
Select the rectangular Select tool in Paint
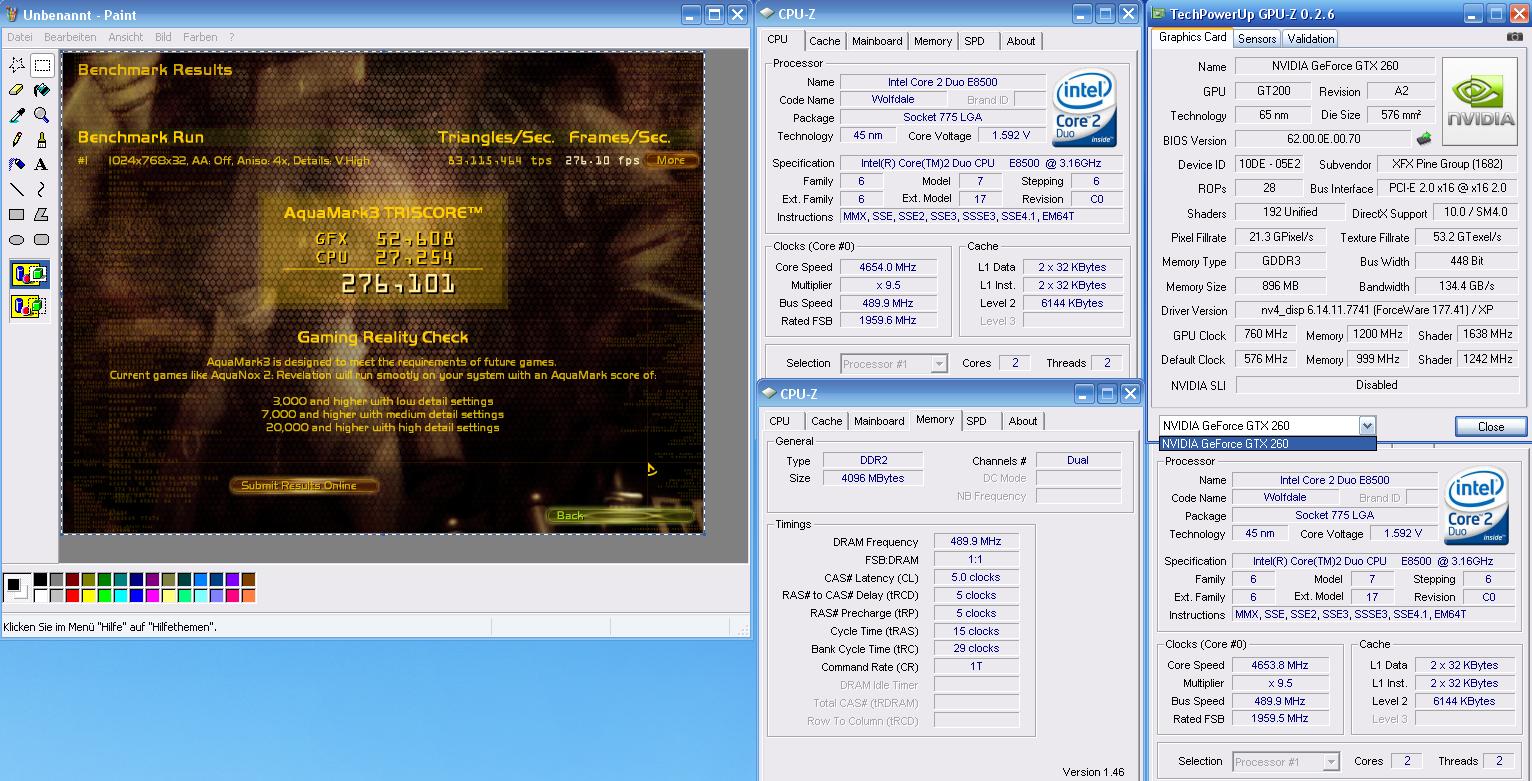(x=41, y=65)
